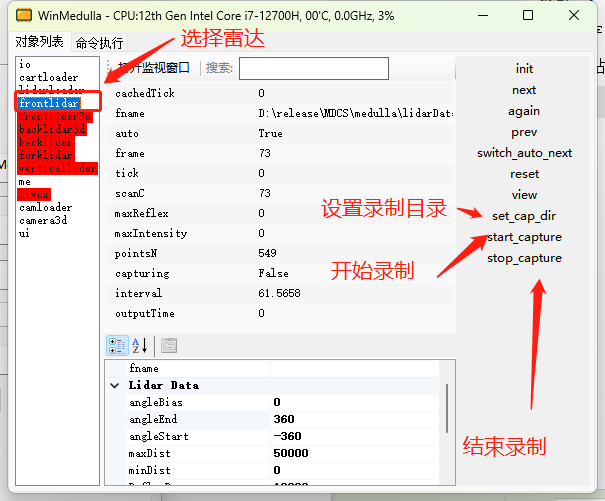
Task: Switch property grid to categorized view
Action: point(117,345)
